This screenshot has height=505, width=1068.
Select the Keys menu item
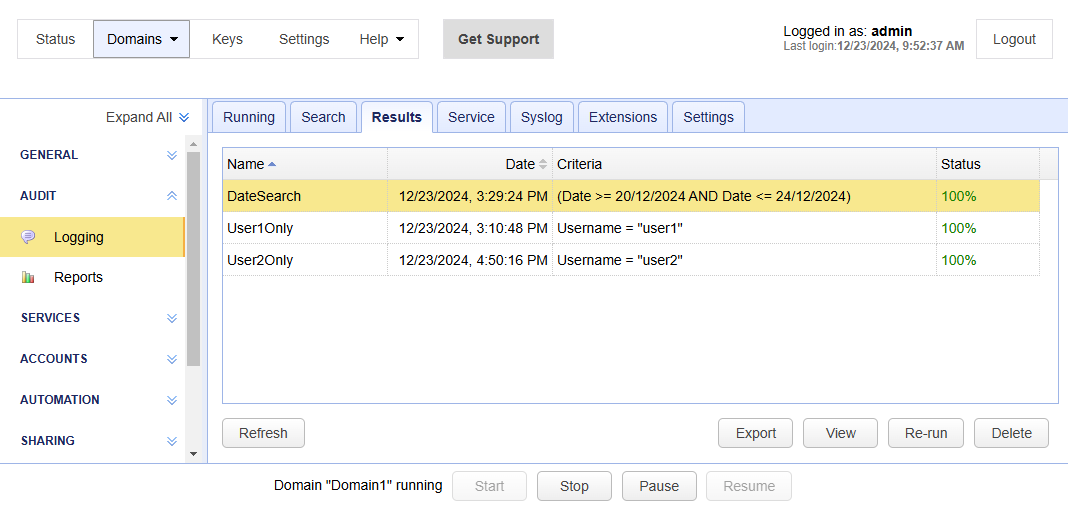[x=227, y=39]
